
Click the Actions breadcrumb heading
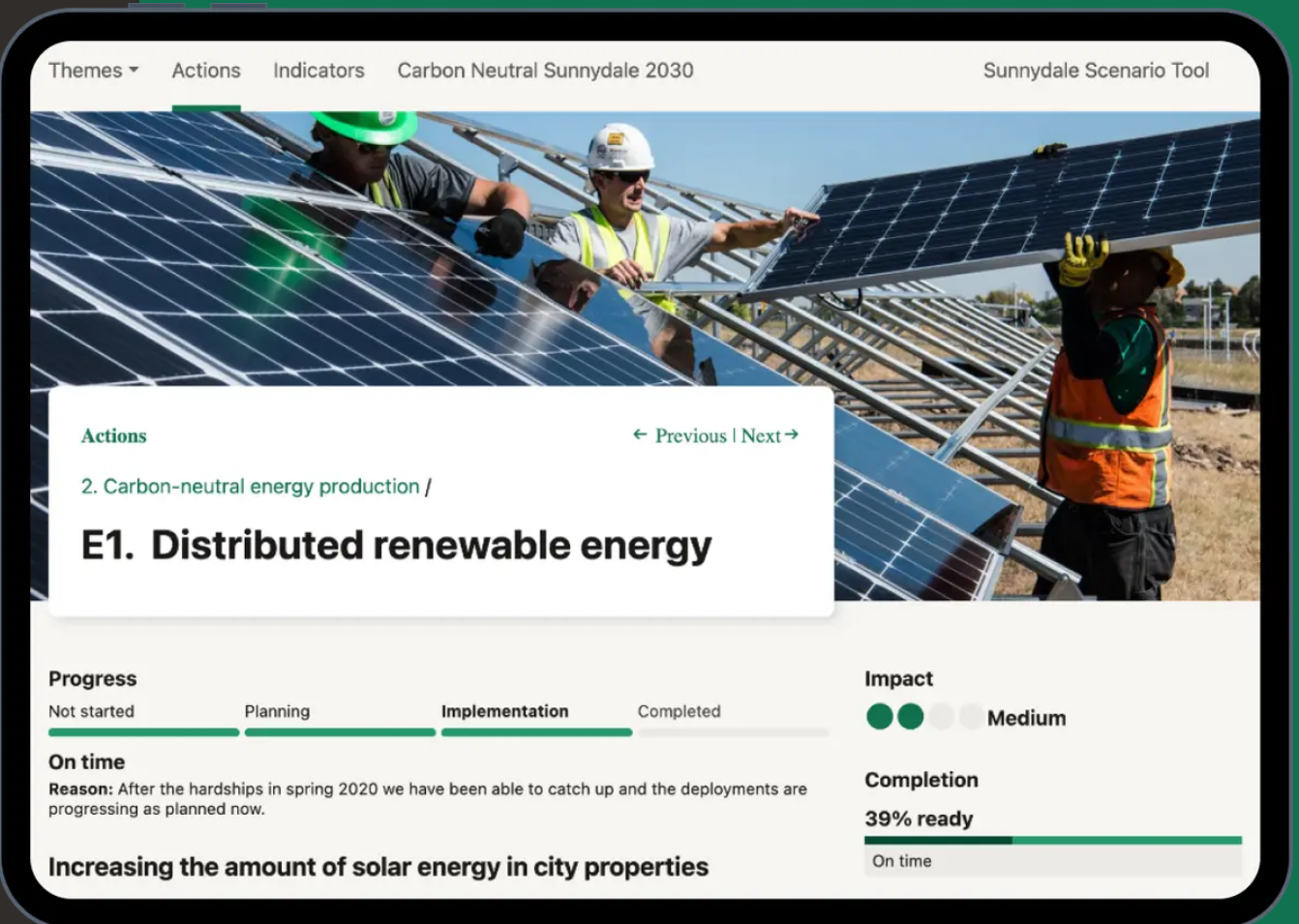(114, 436)
